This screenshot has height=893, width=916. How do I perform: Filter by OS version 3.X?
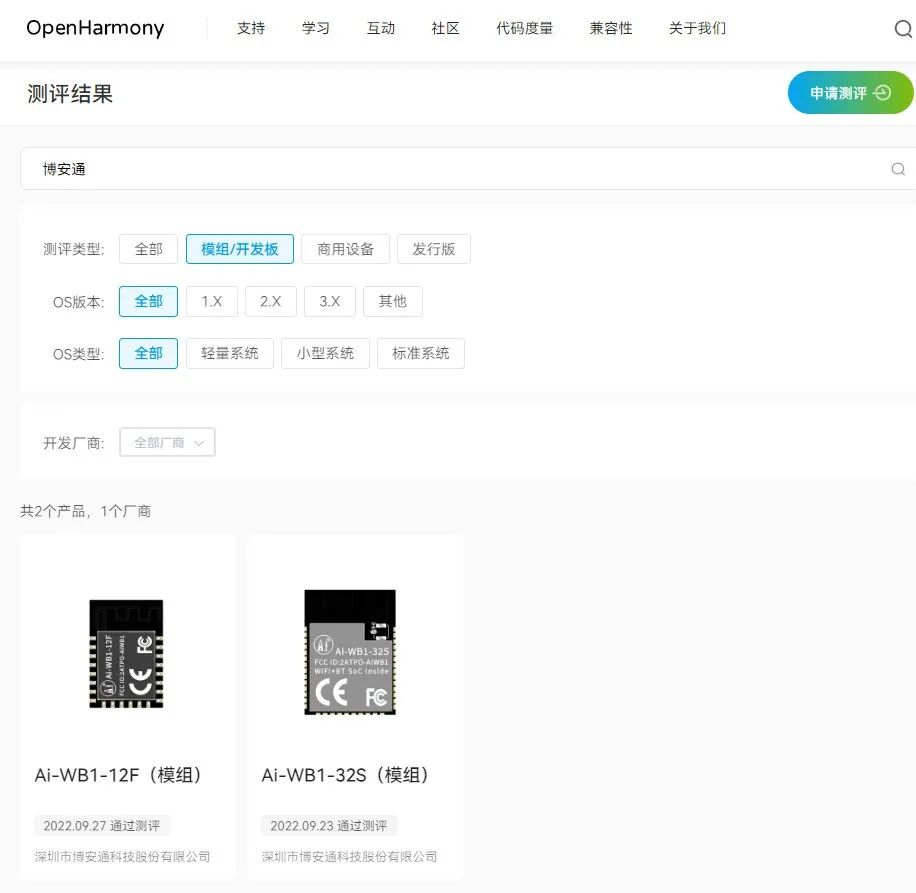point(329,301)
